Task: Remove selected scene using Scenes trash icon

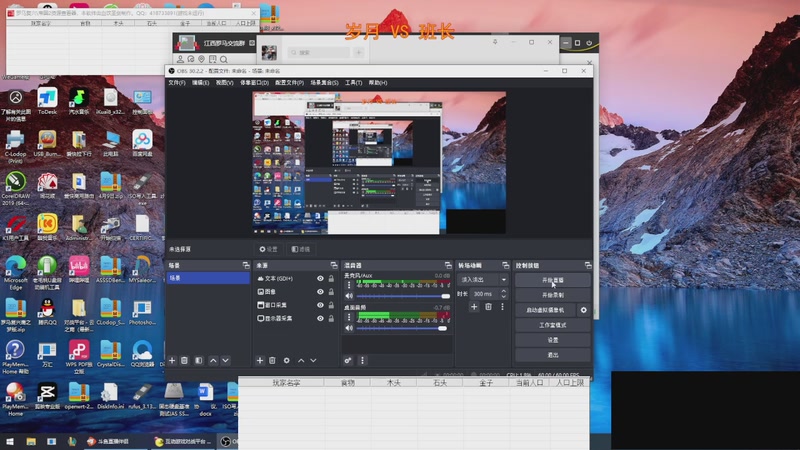Action: [185, 361]
